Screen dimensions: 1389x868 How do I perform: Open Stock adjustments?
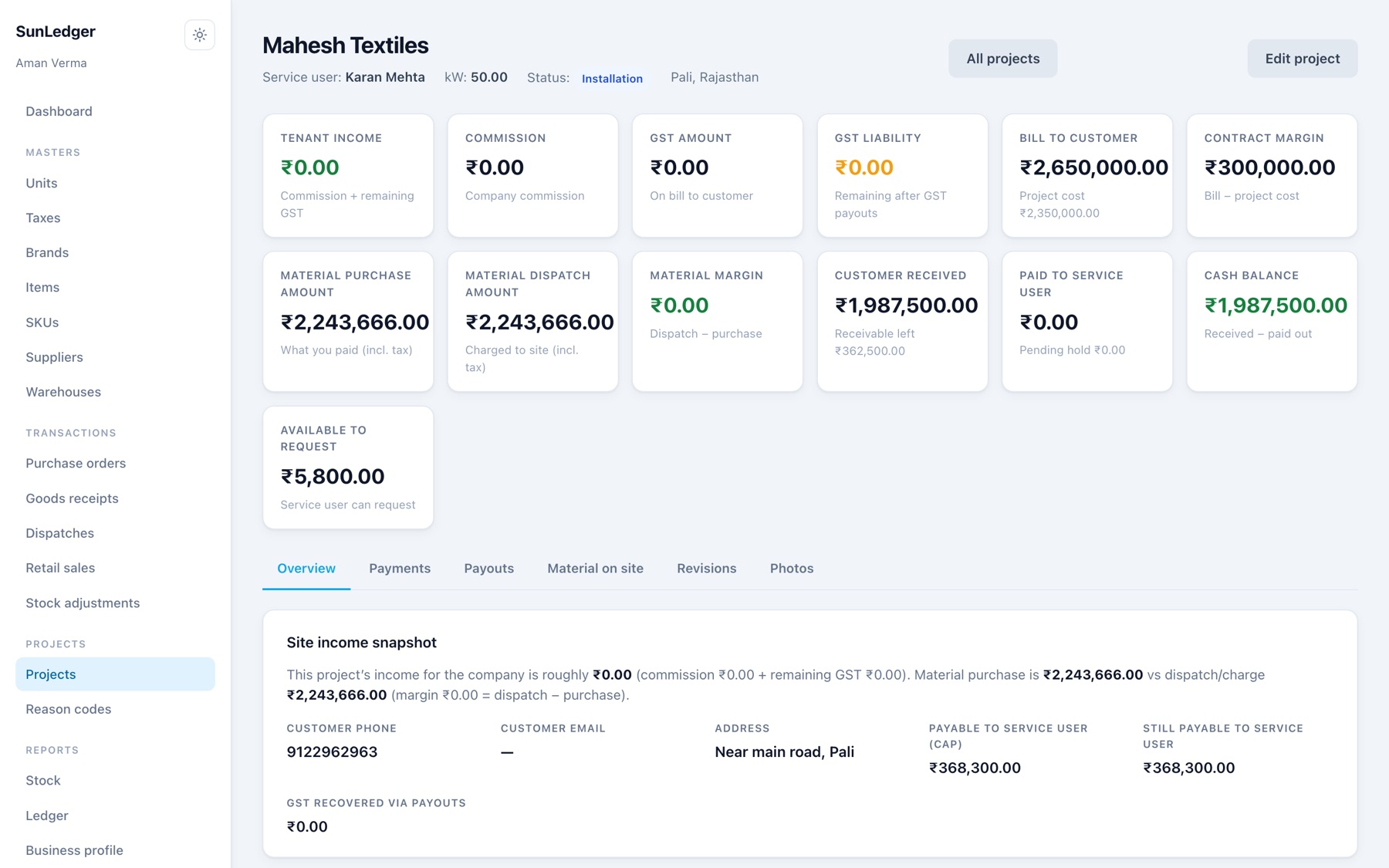[115, 603]
